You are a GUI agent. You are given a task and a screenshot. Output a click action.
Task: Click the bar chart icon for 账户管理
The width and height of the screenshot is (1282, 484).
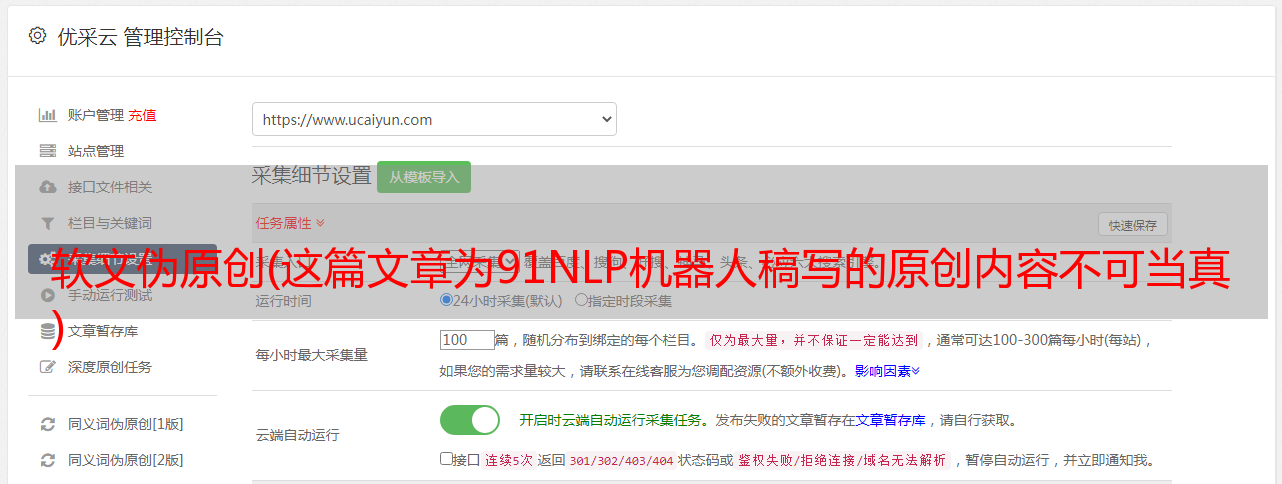click(47, 115)
